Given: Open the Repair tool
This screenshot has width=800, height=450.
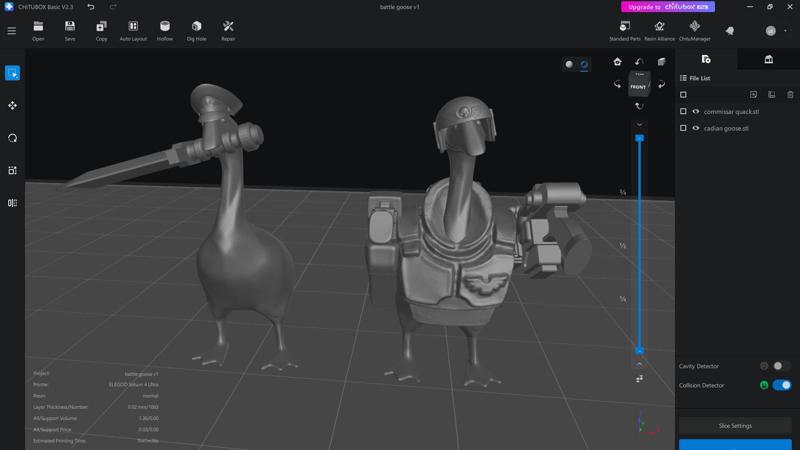Looking at the screenshot, I should (x=228, y=31).
